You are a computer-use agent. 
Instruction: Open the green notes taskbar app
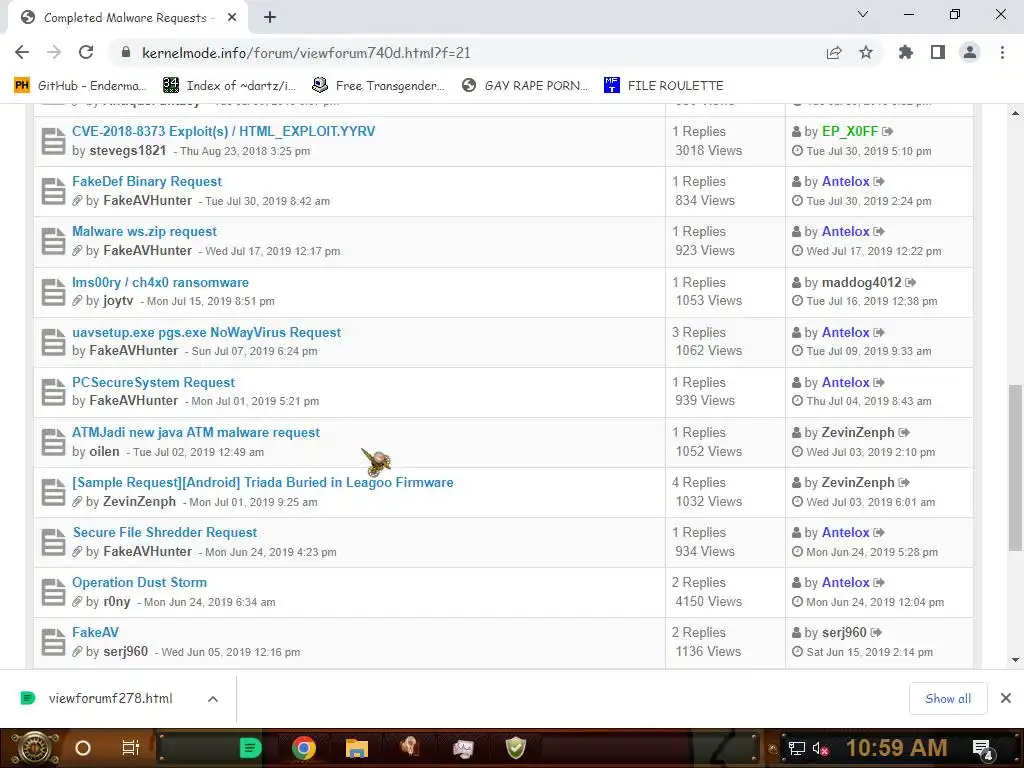point(250,748)
